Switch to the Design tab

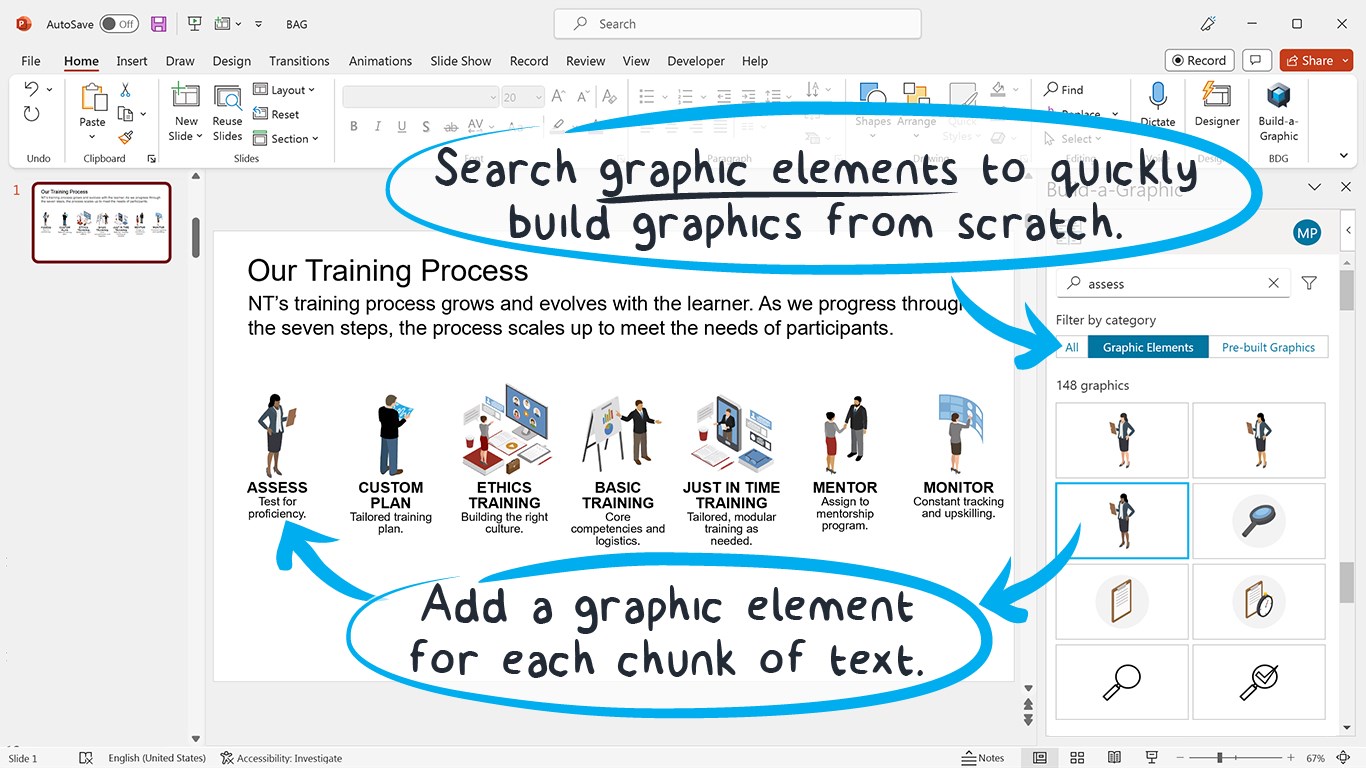[232, 61]
